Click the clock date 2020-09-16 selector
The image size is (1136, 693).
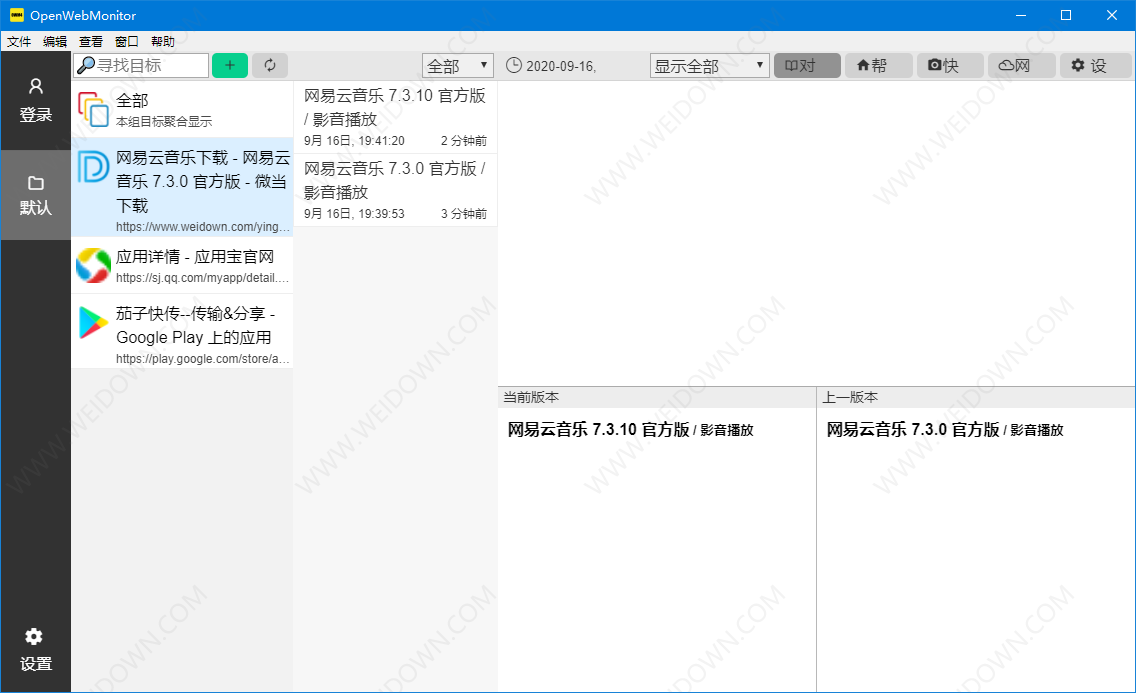pyautogui.click(x=551, y=66)
